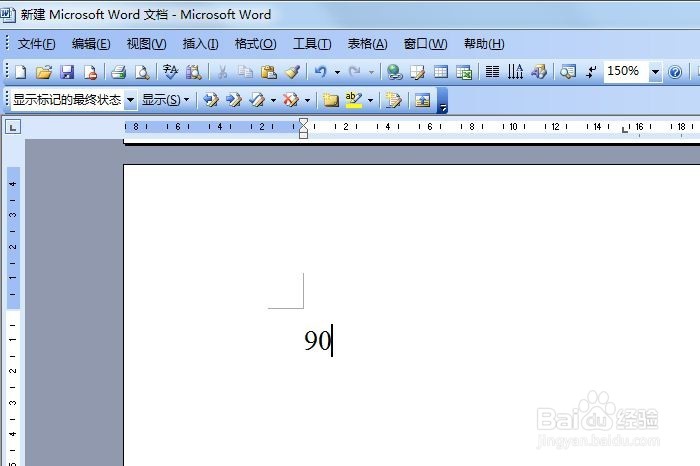
Task: Toggle the Document Map
Action: 567,72
